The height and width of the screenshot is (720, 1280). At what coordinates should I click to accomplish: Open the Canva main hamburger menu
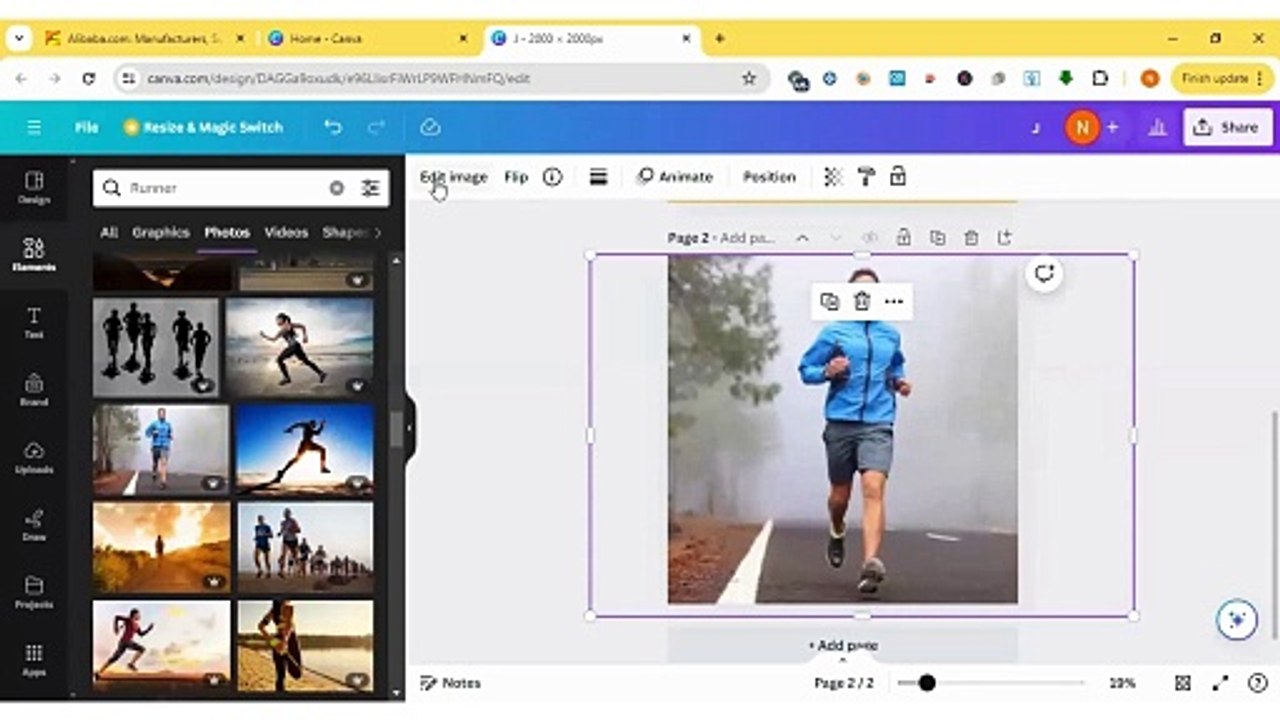coord(34,127)
